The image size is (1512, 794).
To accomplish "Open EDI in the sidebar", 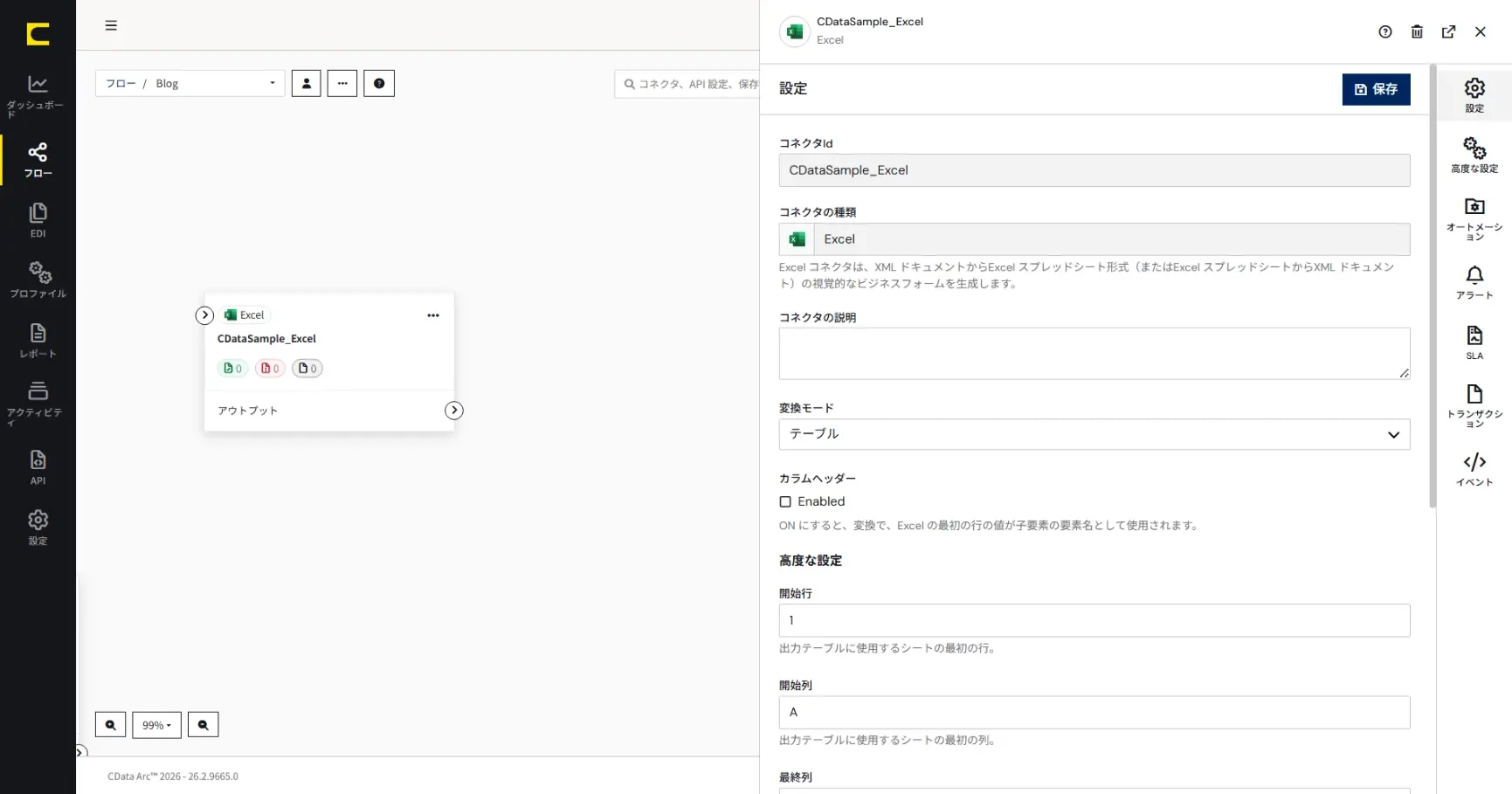I will pyautogui.click(x=38, y=220).
